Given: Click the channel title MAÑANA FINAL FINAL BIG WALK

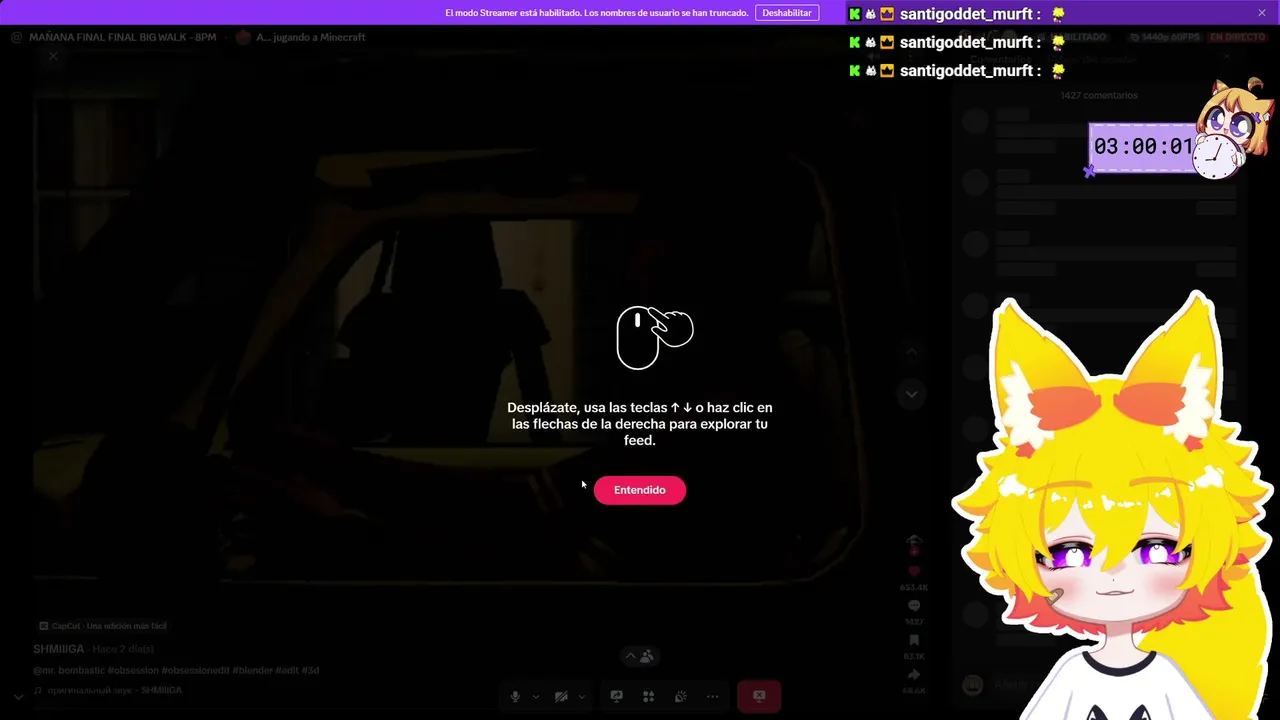Looking at the screenshot, I should (123, 37).
